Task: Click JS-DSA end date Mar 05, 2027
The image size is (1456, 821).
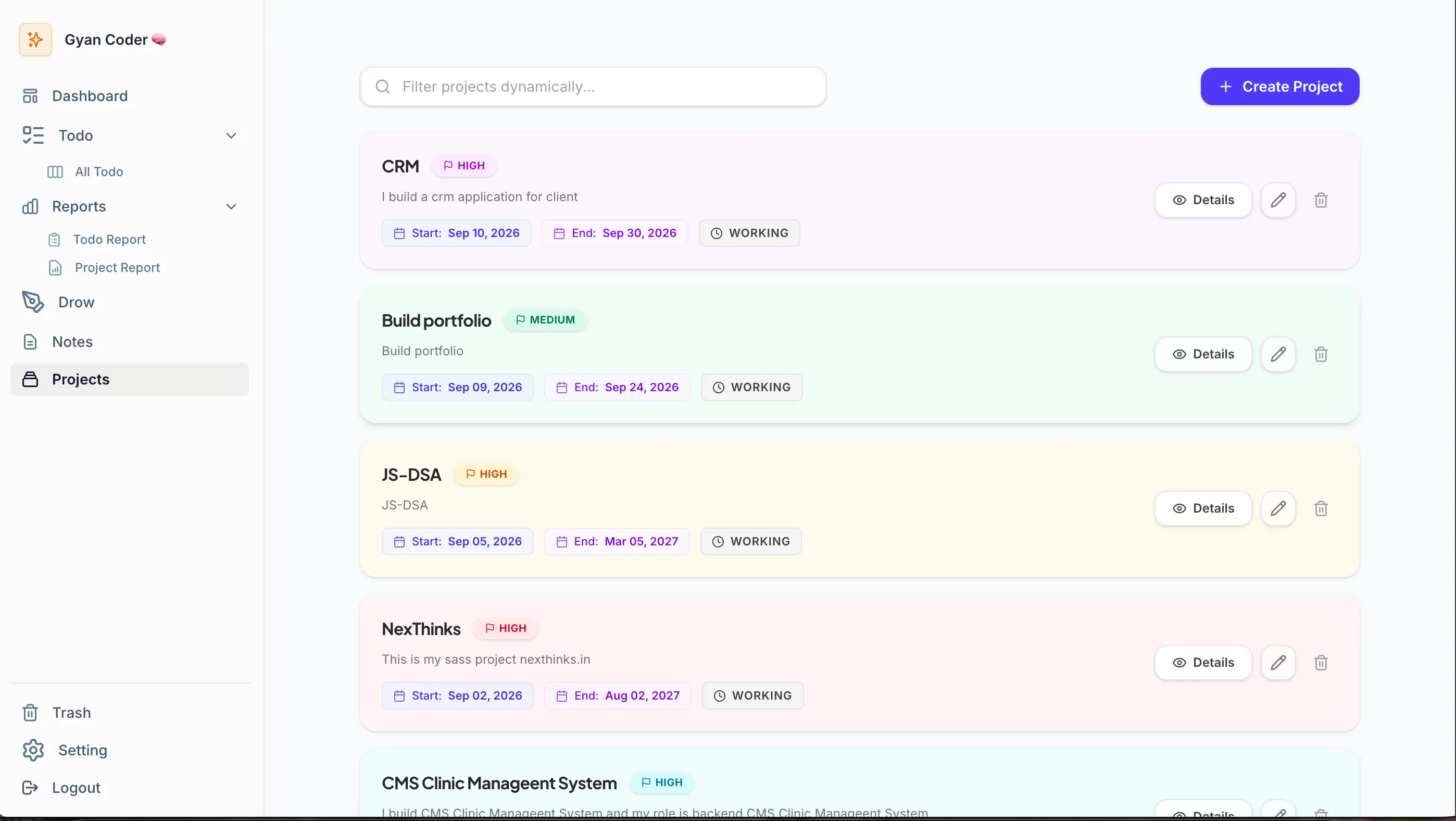Action: tap(617, 542)
